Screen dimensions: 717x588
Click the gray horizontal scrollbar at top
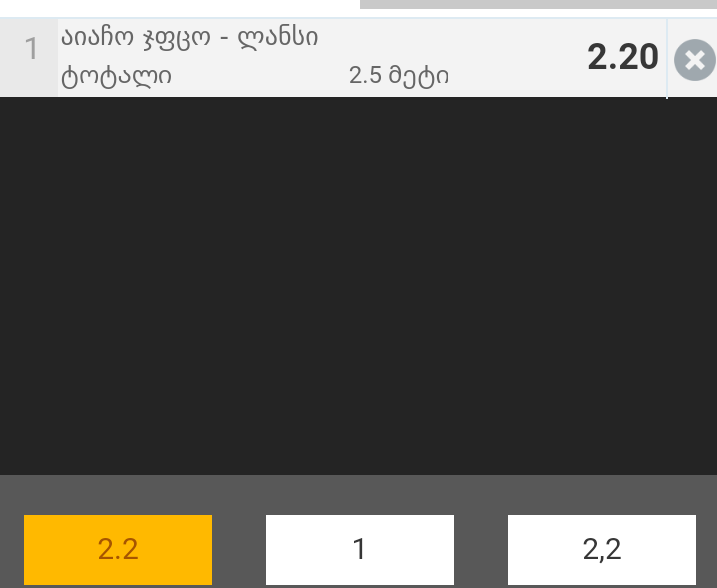[x=538, y=4]
